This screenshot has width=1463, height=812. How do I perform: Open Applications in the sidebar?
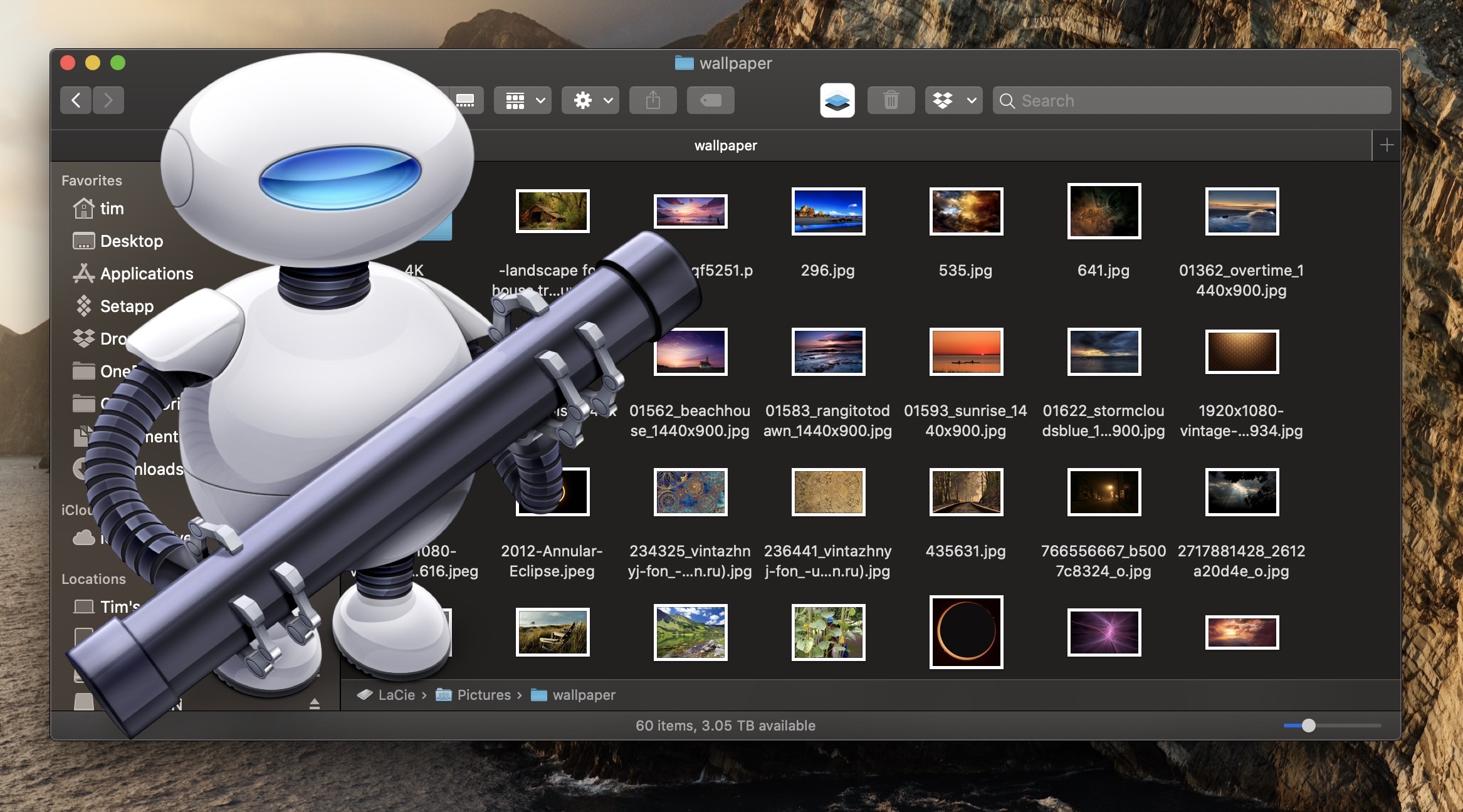coord(146,274)
